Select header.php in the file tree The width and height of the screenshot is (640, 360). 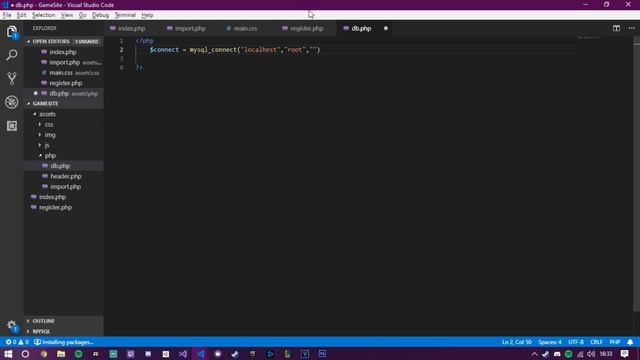(64, 176)
